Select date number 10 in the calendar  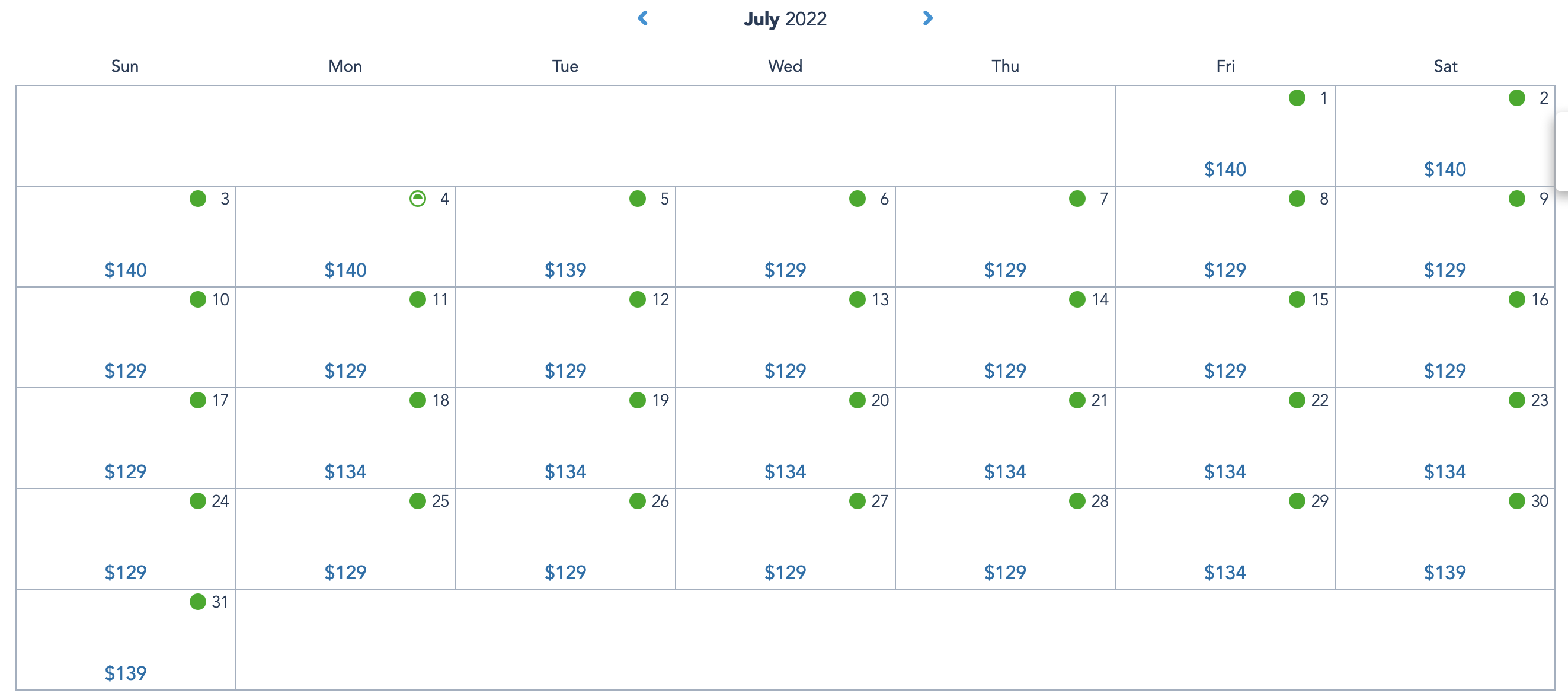(x=220, y=299)
